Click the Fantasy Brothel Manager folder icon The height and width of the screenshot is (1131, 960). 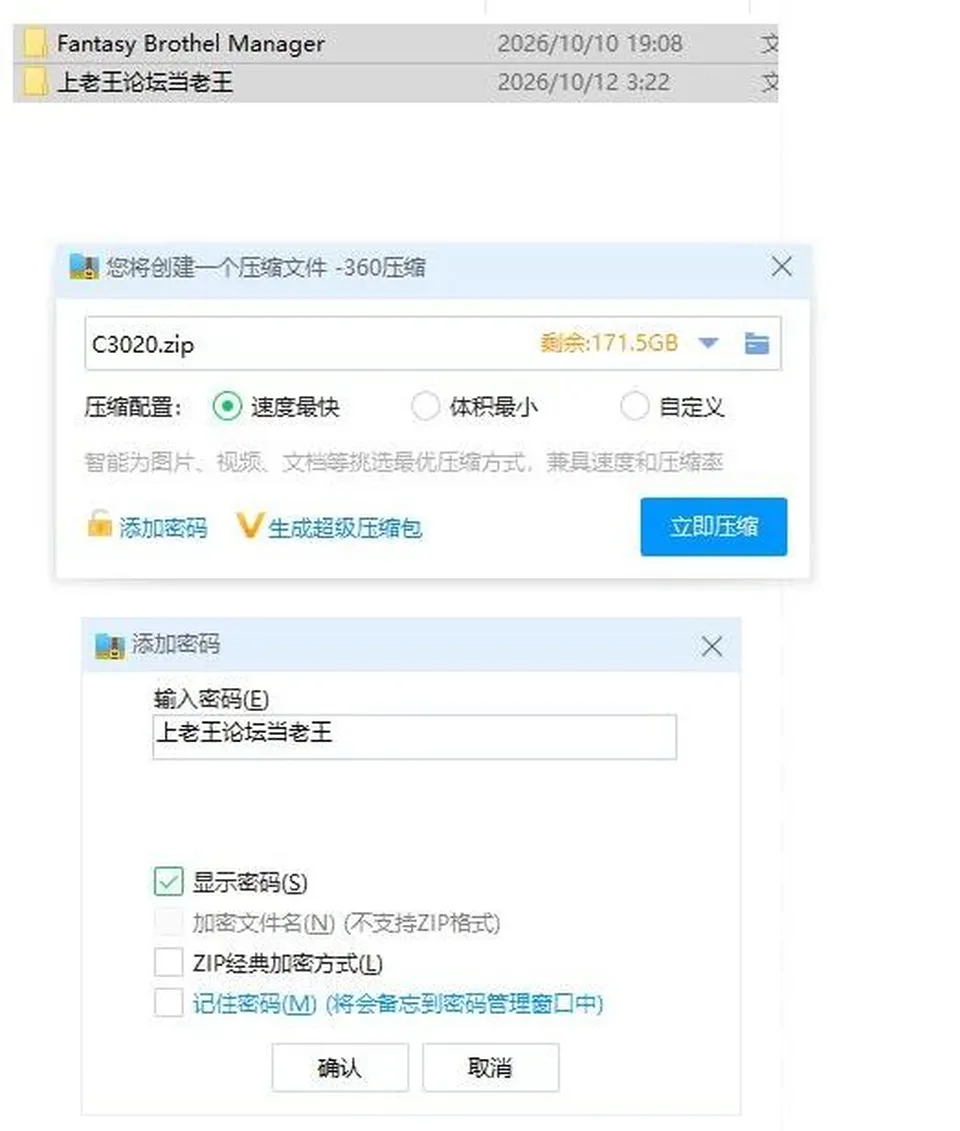point(35,43)
